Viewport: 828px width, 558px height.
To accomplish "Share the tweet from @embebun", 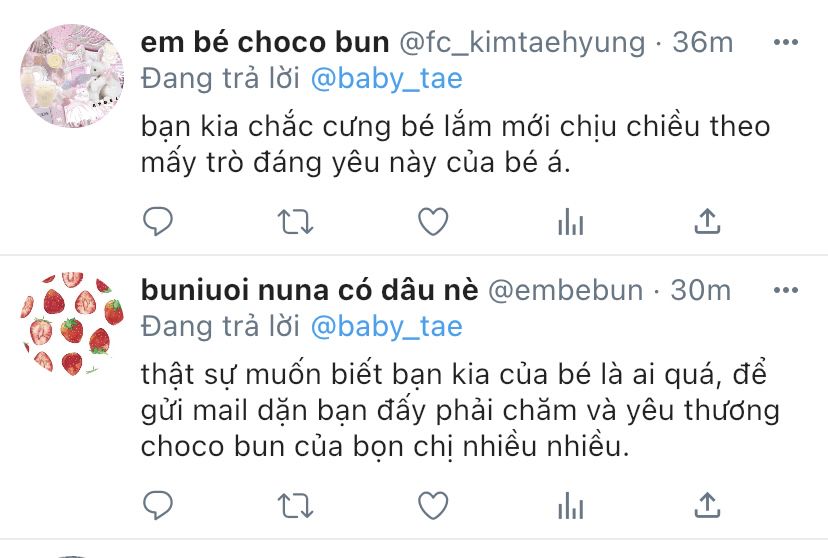I will [707, 505].
